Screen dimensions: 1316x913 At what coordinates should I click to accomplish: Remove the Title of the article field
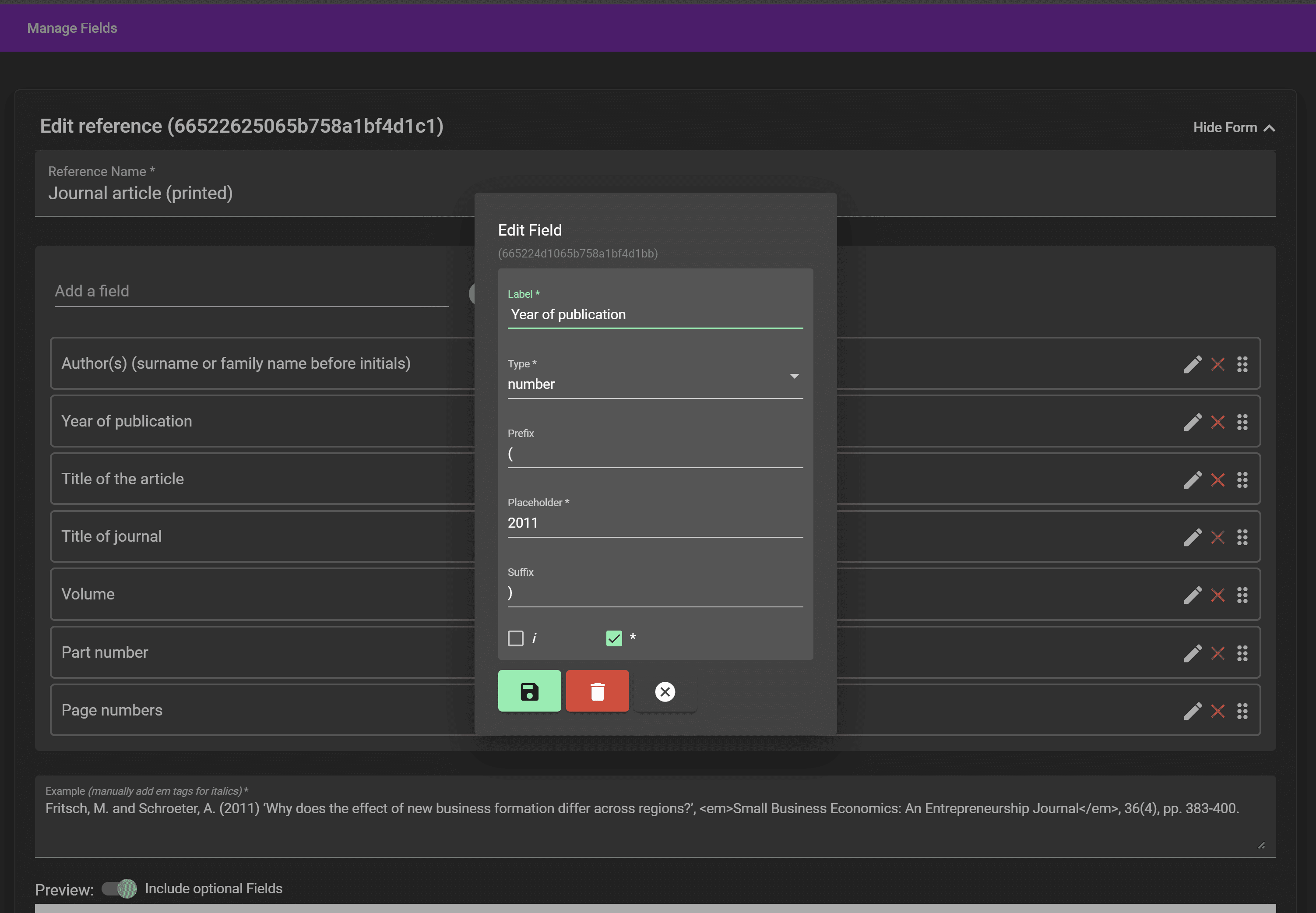[1217, 479]
